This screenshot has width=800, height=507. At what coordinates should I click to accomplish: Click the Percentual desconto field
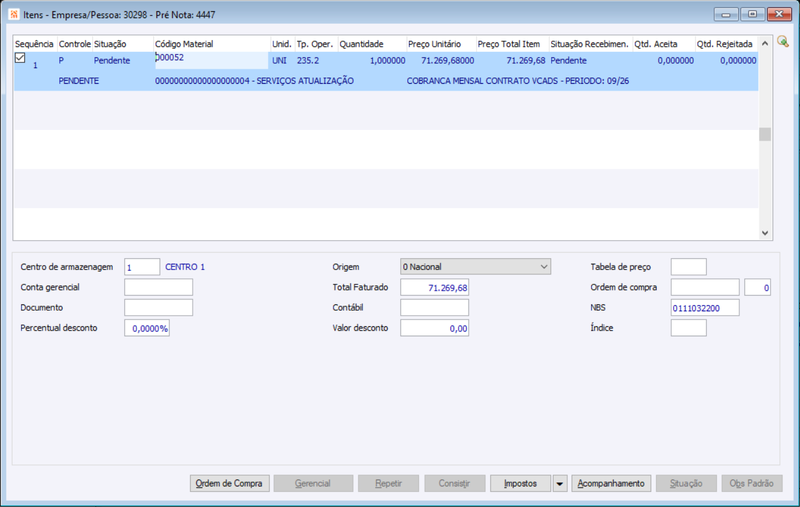pos(147,328)
